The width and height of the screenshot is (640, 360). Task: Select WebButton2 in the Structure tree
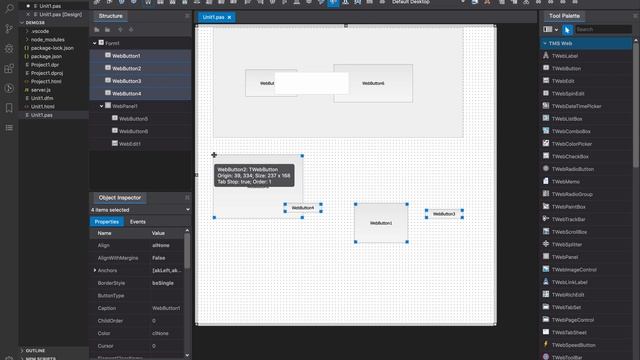coord(127,69)
